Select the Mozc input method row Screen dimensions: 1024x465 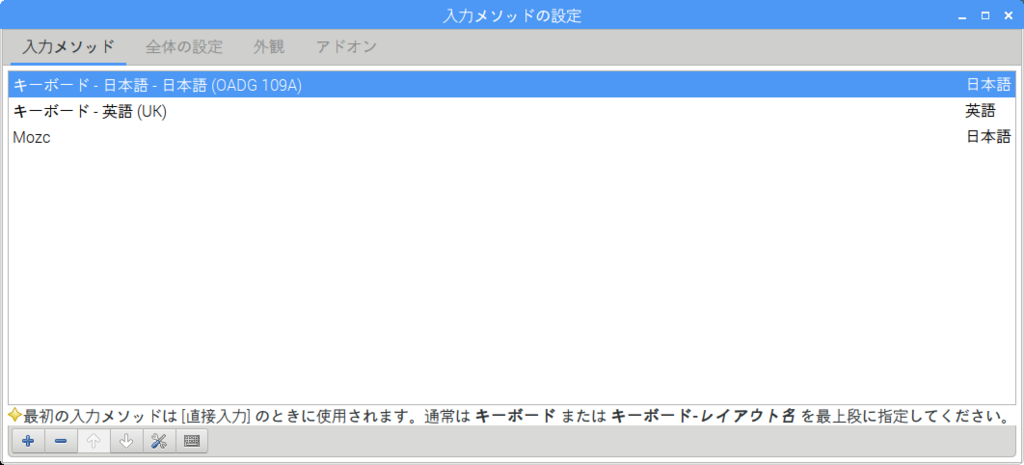[512, 137]
